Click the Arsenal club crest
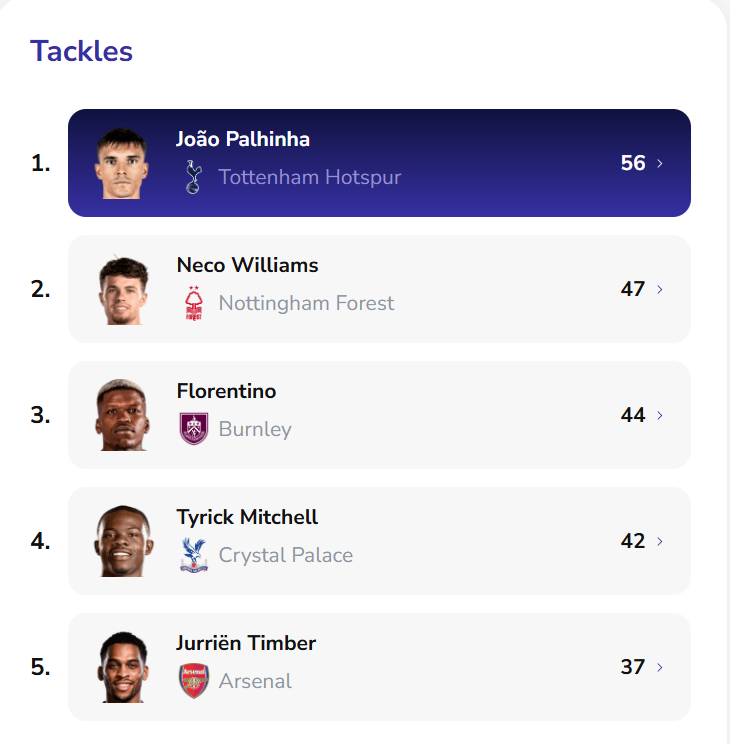This screenshot has height=744, width=730. pyautogui.click(x=193, y=681)
